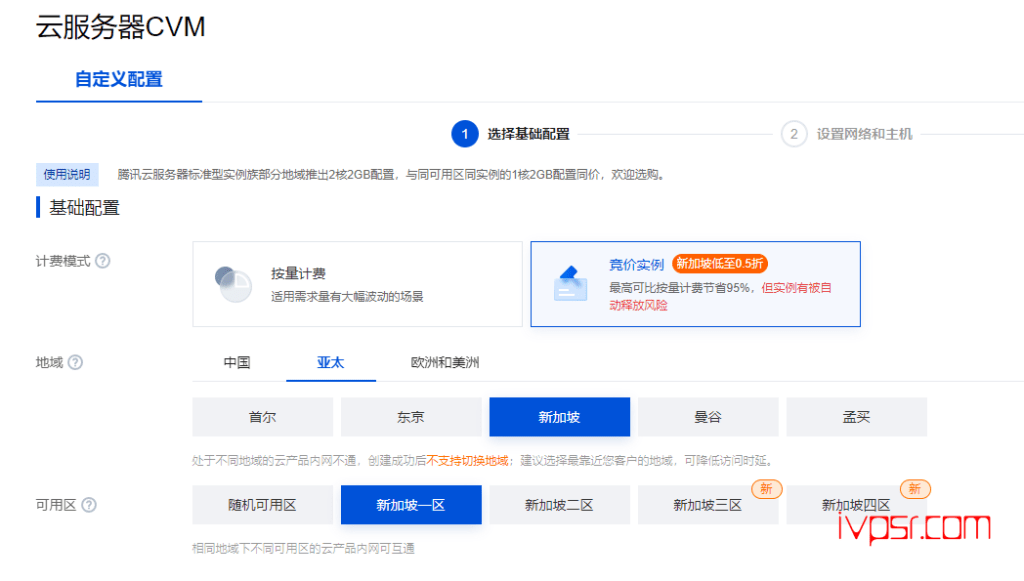Click the 基础配置 section heading
1024x581 pixels.
pyautogui.click(x=84, y=208)
